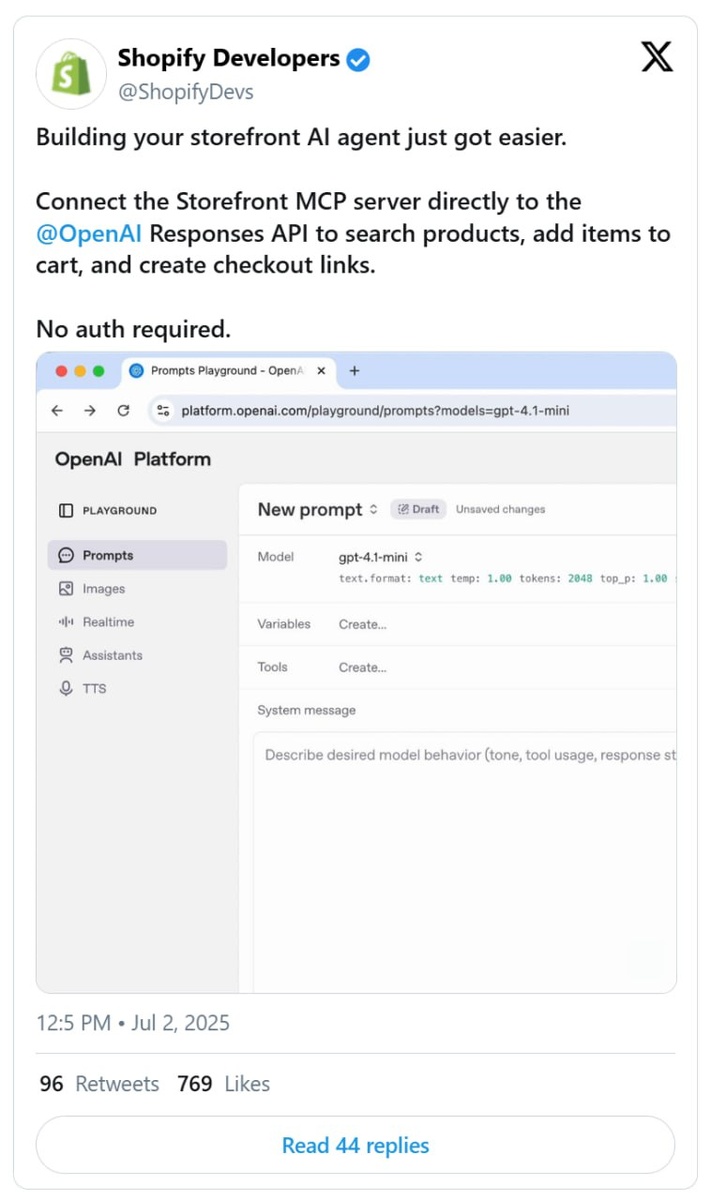Click the red macOS close dot

pyautogui.click(x=62, y=371)
